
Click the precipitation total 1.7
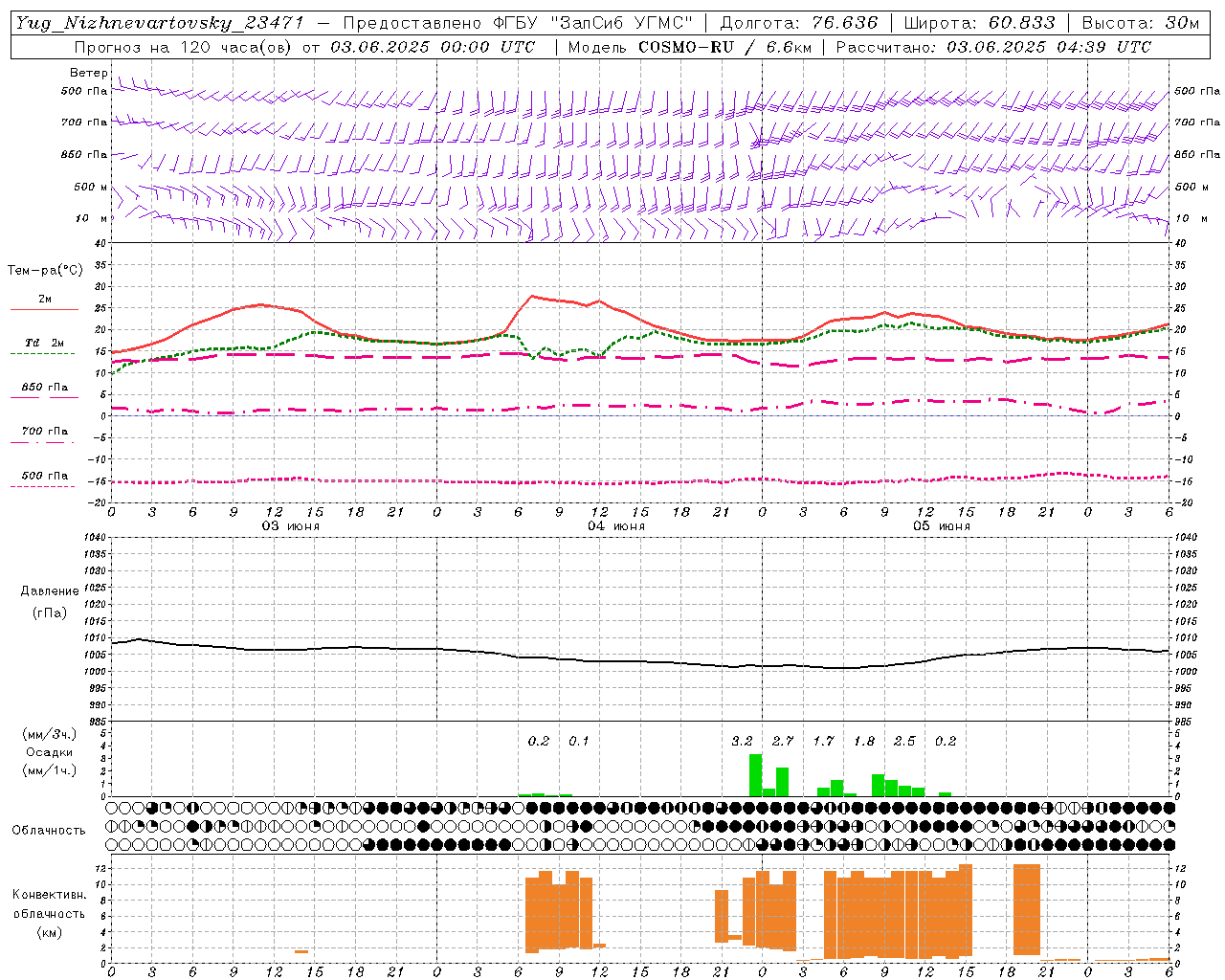[824, 741]
